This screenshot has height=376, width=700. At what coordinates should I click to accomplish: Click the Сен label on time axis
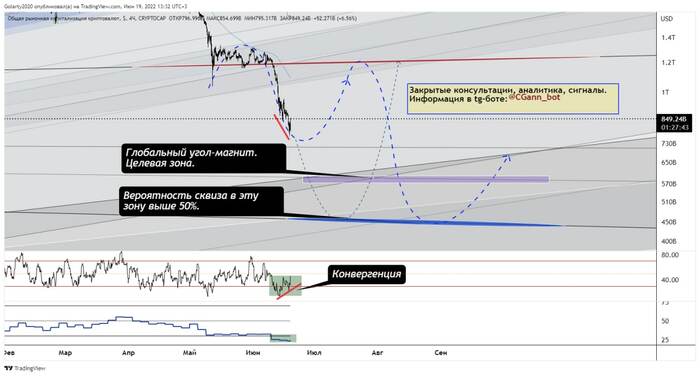pos(441,353)
